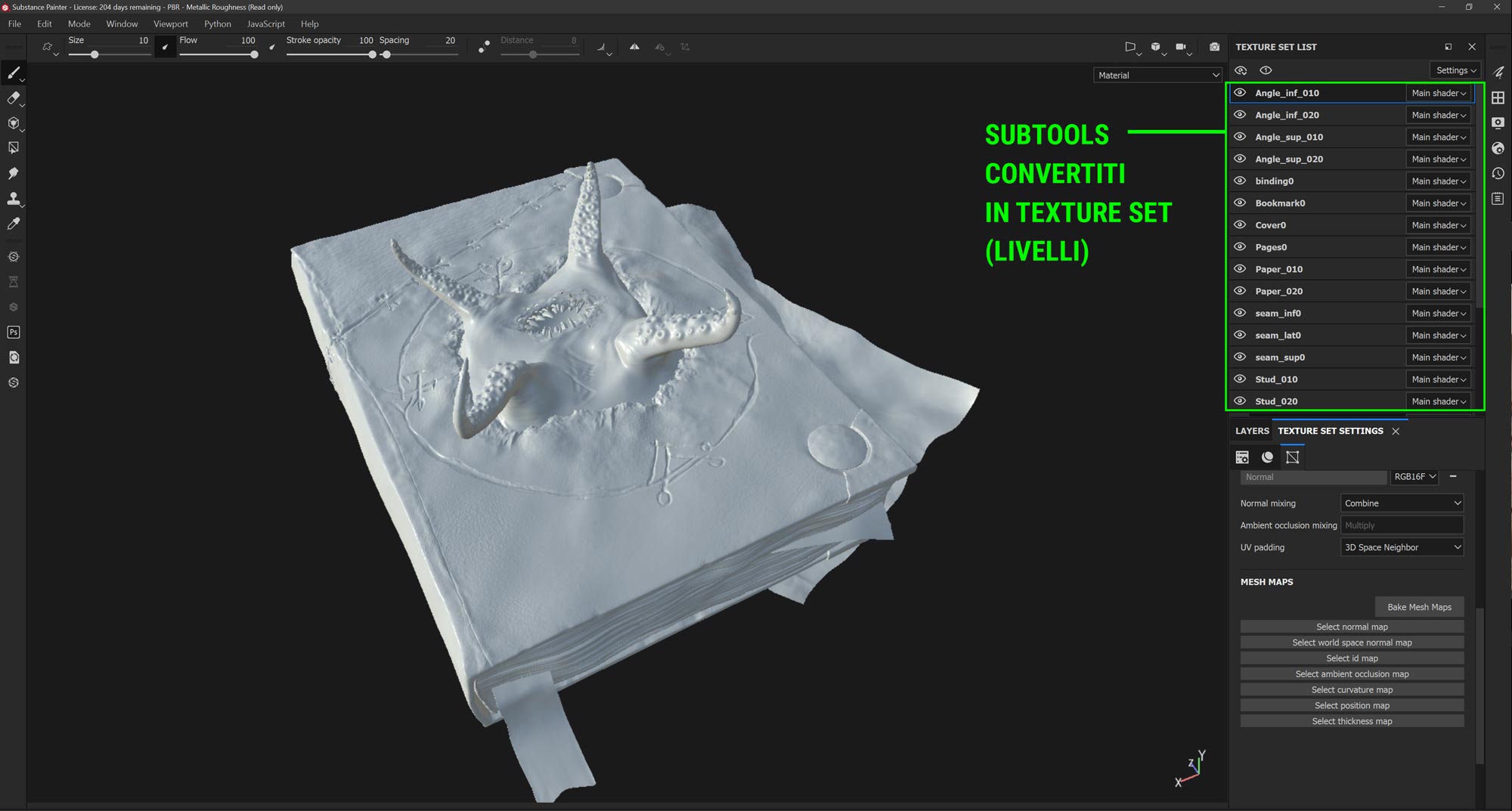Click Select ambient occlusion map button

tap(1352, 674)
